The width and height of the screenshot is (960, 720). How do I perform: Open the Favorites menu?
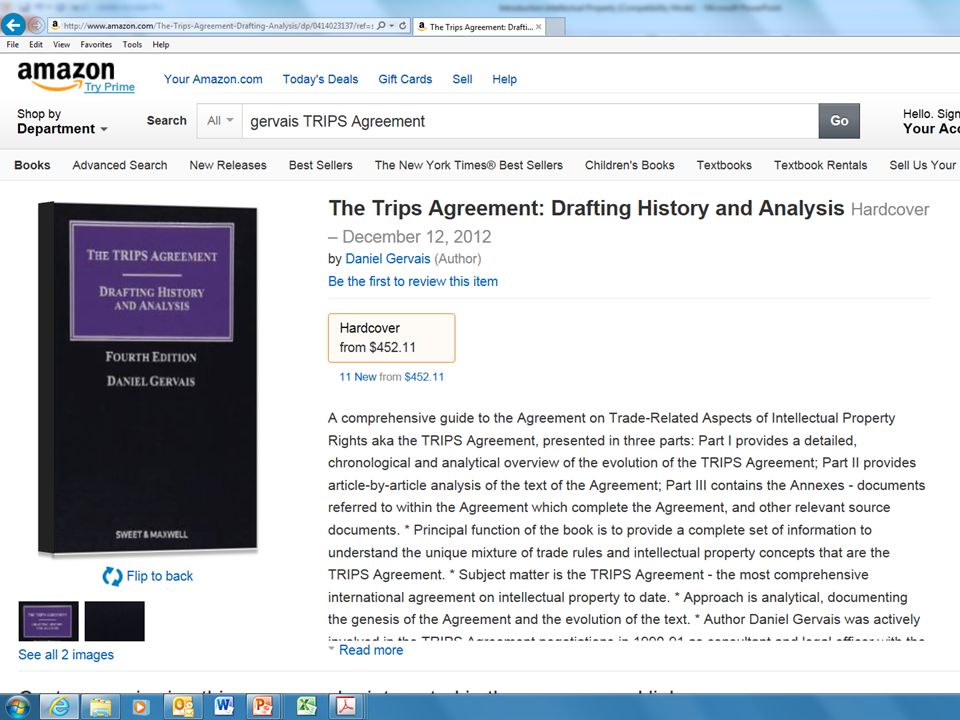coord(96,45)
